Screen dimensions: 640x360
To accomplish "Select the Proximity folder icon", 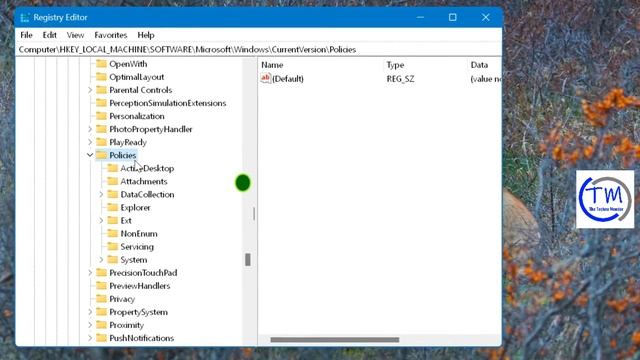I will (x=101, y=325).
